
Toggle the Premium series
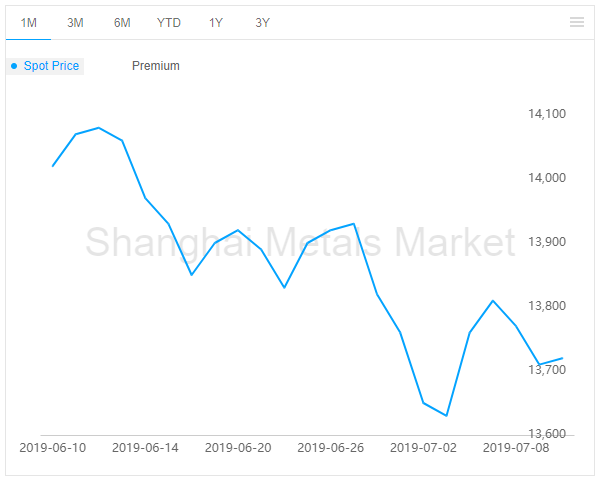156,66
